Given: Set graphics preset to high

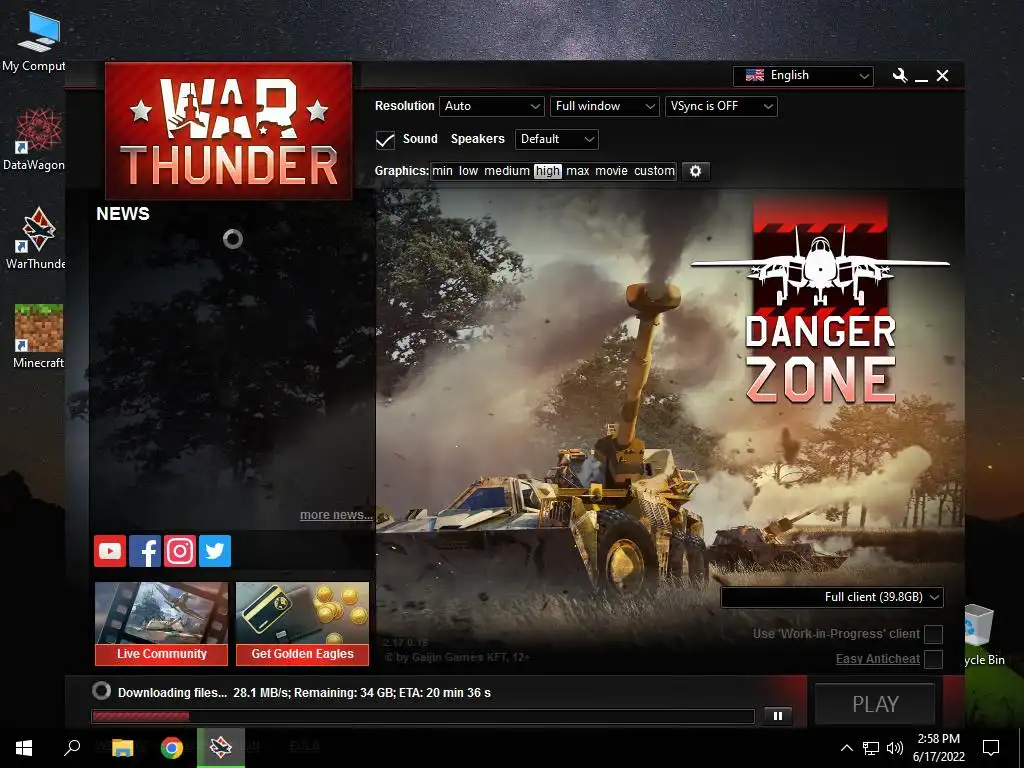Looking at the screenshot, I should pyautogui.click(x=547, y=171).
